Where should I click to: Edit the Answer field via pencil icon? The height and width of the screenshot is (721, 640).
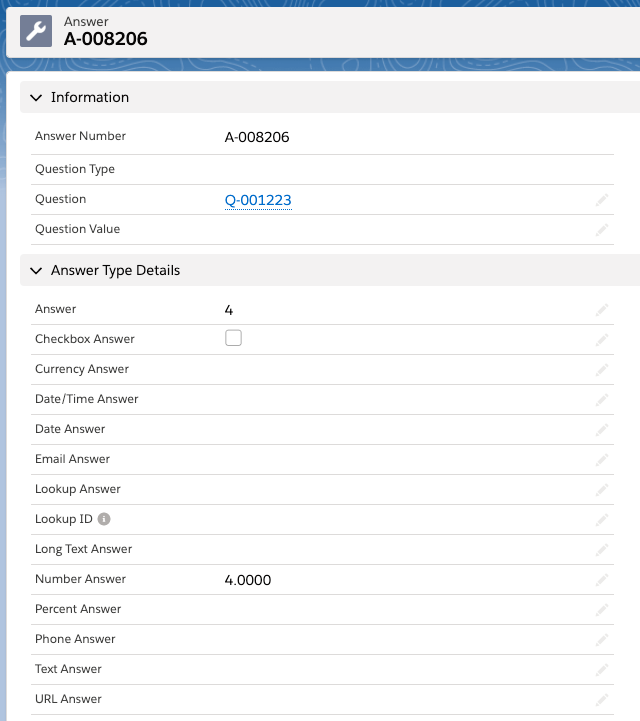(602, 310)
